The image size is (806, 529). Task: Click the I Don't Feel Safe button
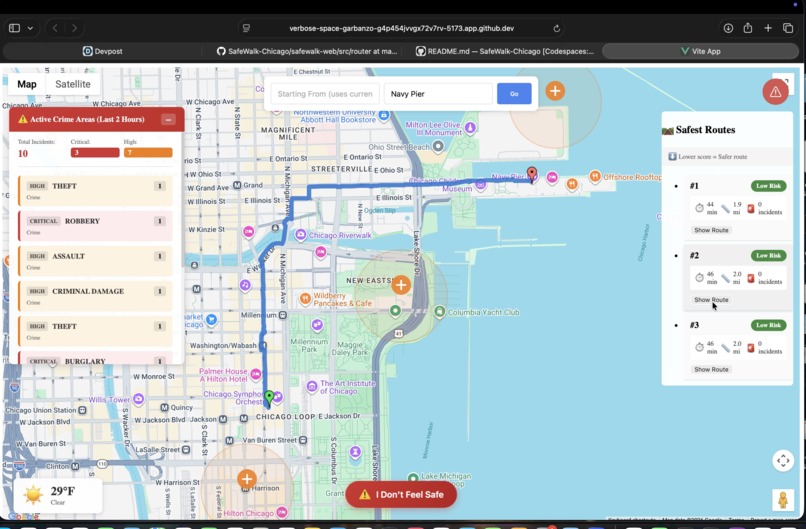coord(401,495)
